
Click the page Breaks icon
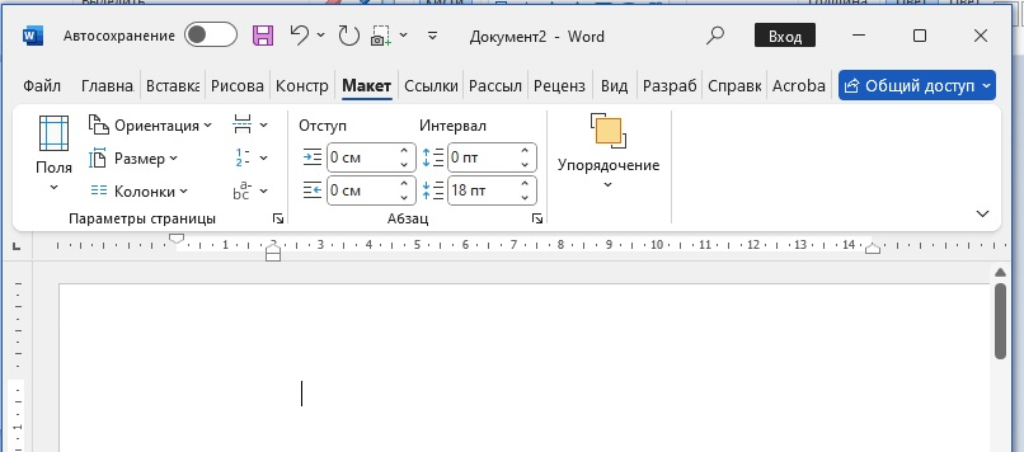[x=242, y=125]
